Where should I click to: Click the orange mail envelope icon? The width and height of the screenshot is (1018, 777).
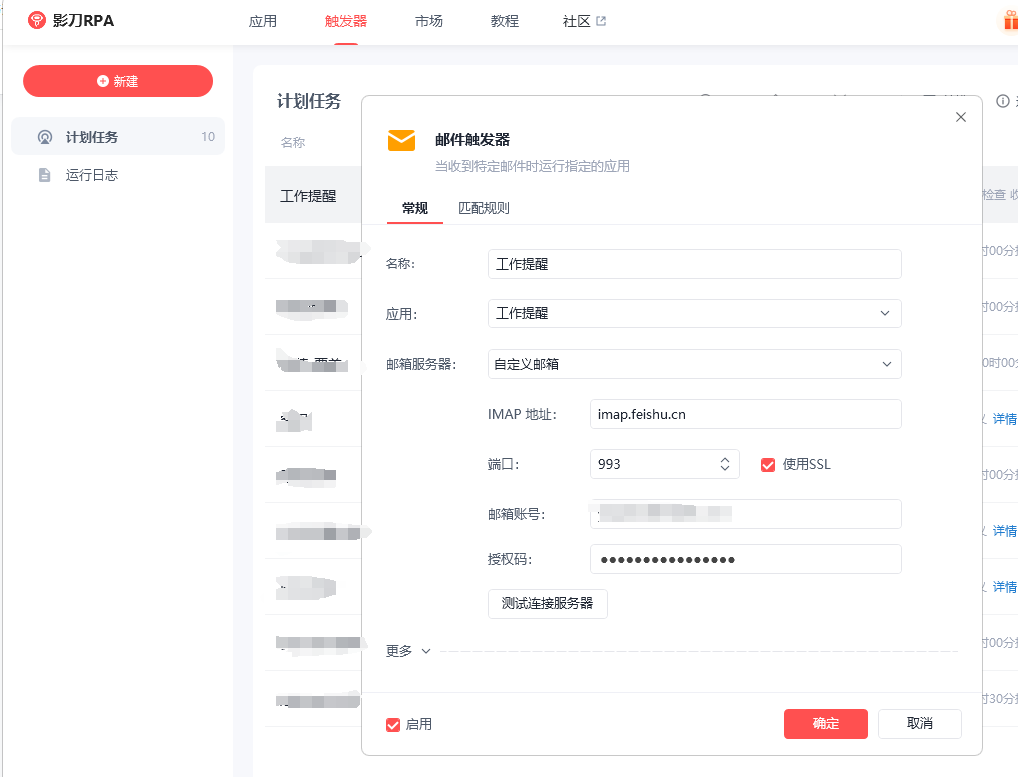point(401,140)
